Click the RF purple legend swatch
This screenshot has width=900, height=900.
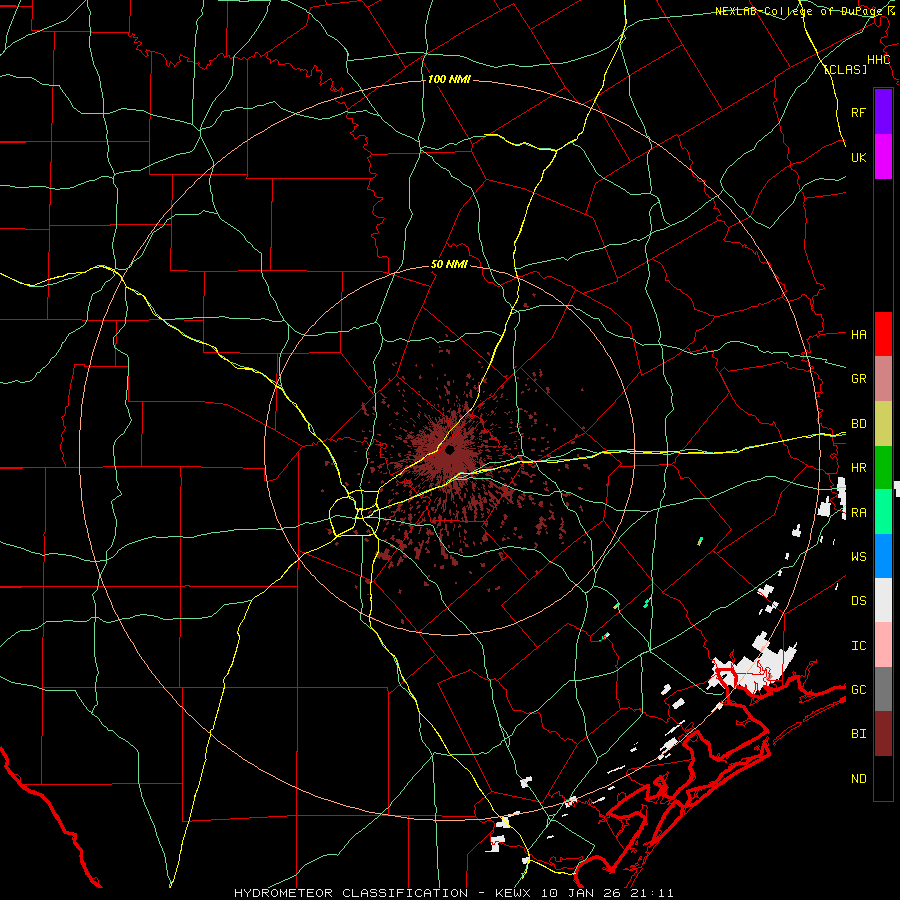coord(883,112)
